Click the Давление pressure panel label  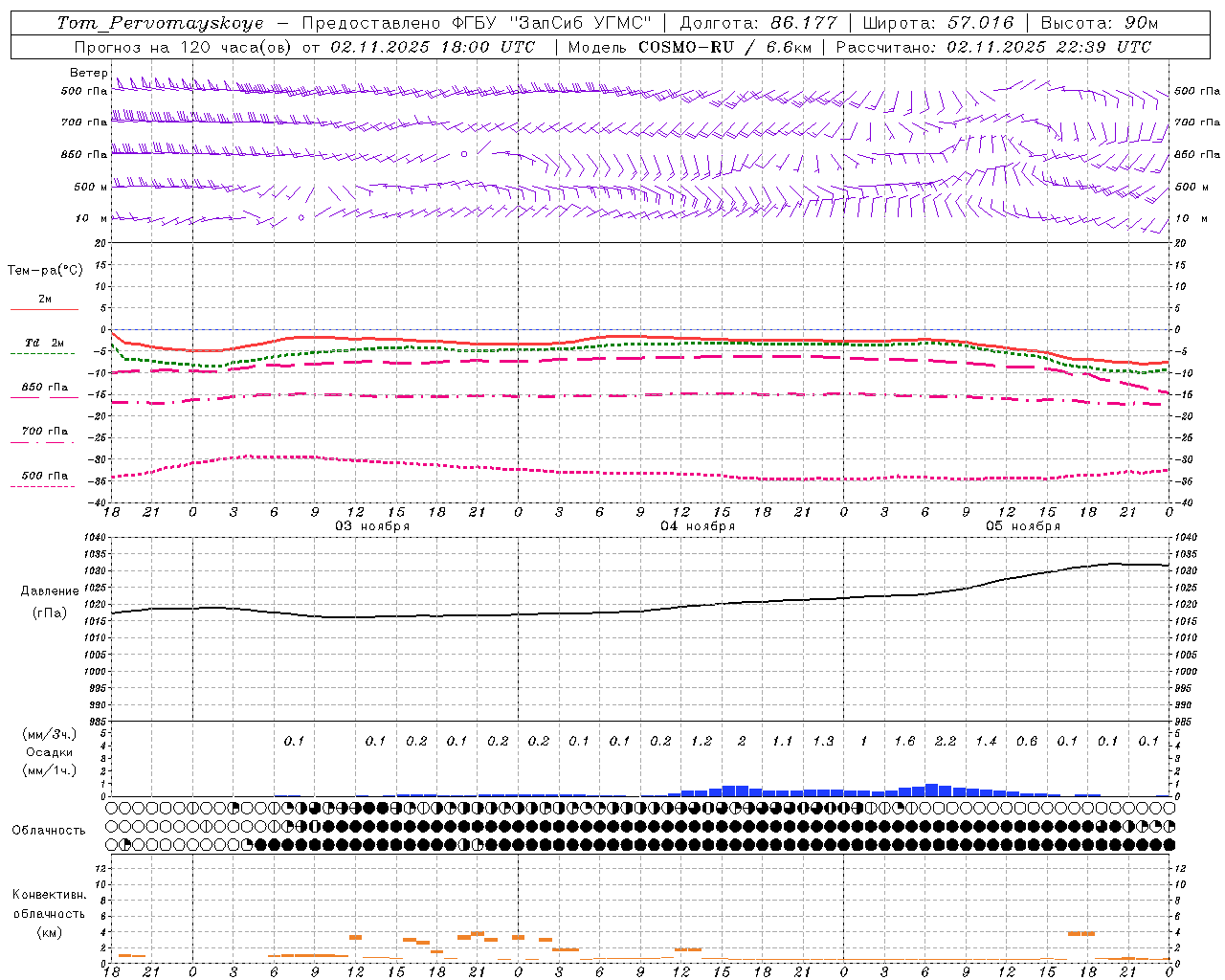pos(50,591)
